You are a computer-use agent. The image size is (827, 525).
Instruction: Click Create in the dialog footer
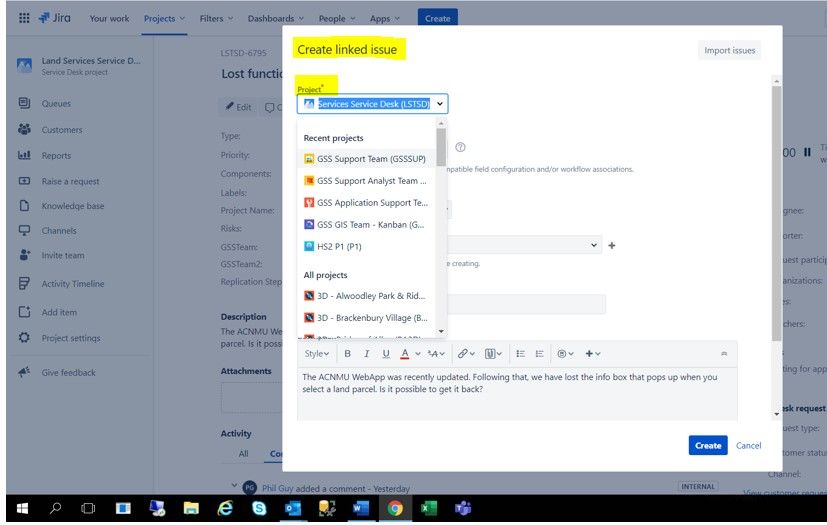click(x=708, y=445)
